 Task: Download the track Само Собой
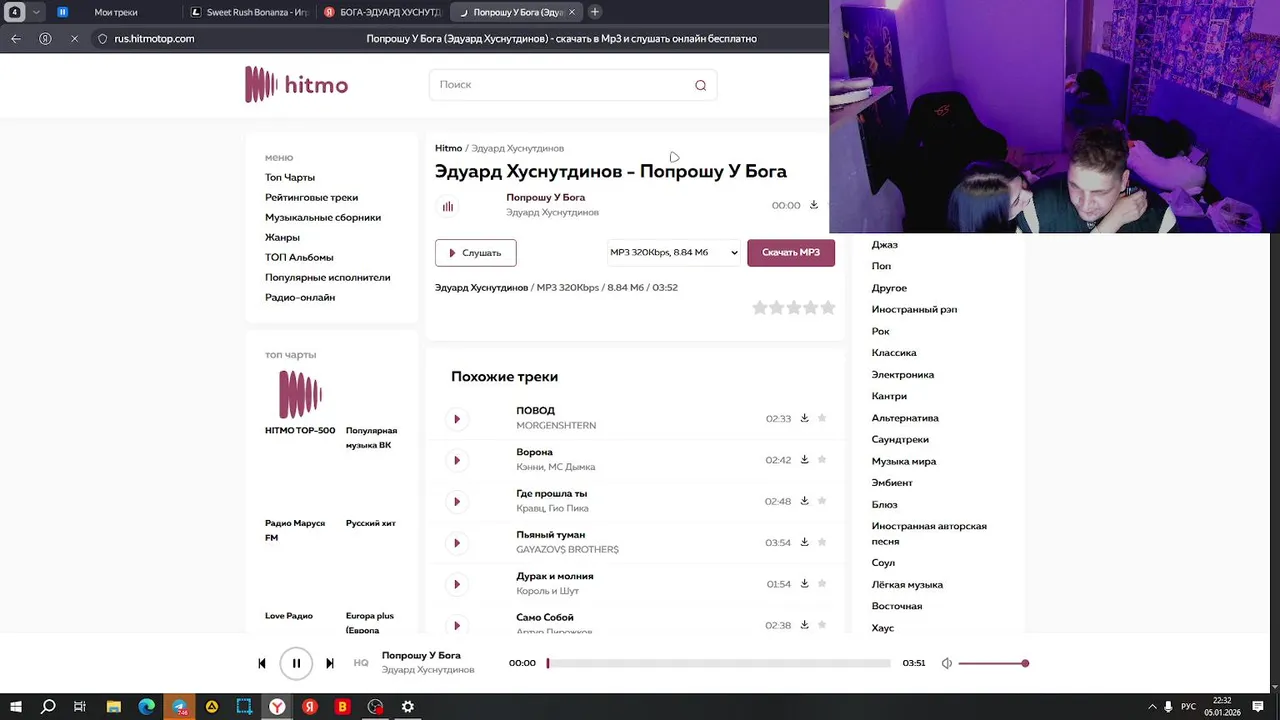point(804,624)
